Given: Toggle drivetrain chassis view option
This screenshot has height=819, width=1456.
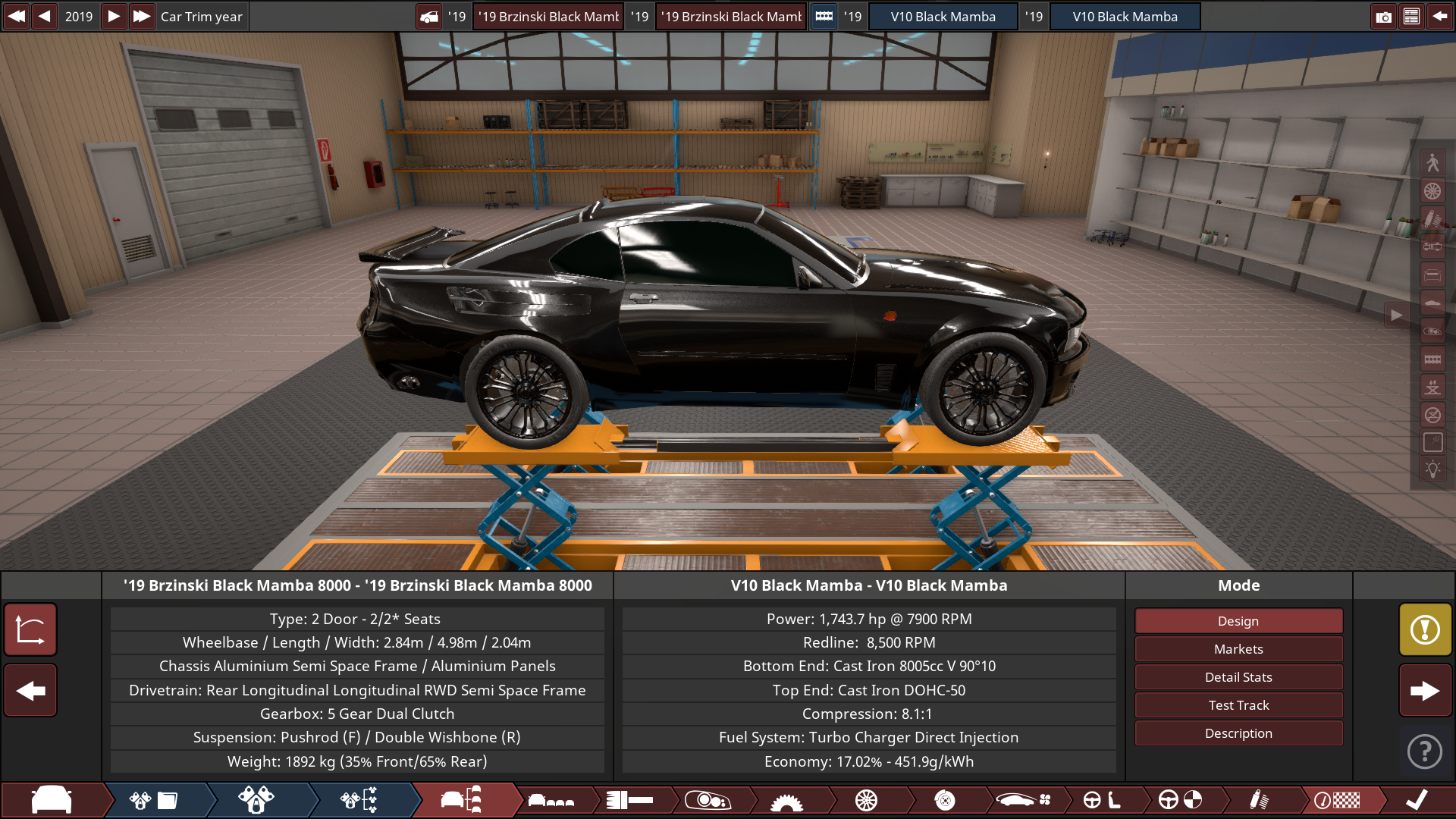Looking at the screenshot, I should (1432, 246).
